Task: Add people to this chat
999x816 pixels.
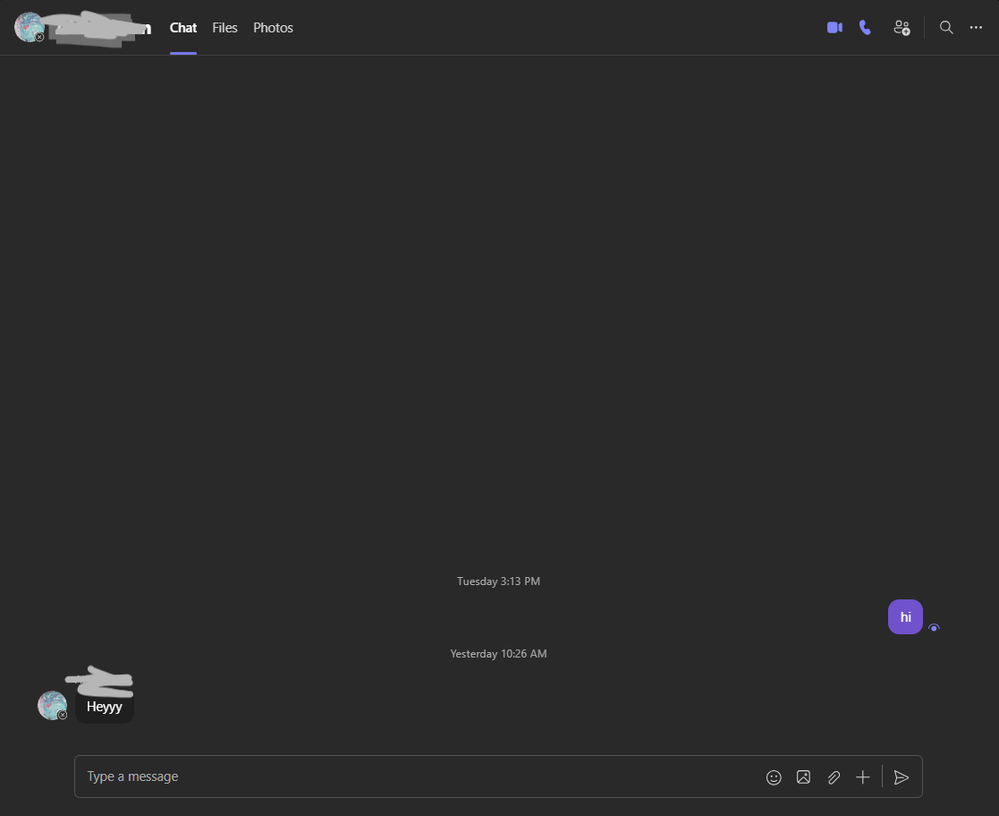Action: coord(902,27)
